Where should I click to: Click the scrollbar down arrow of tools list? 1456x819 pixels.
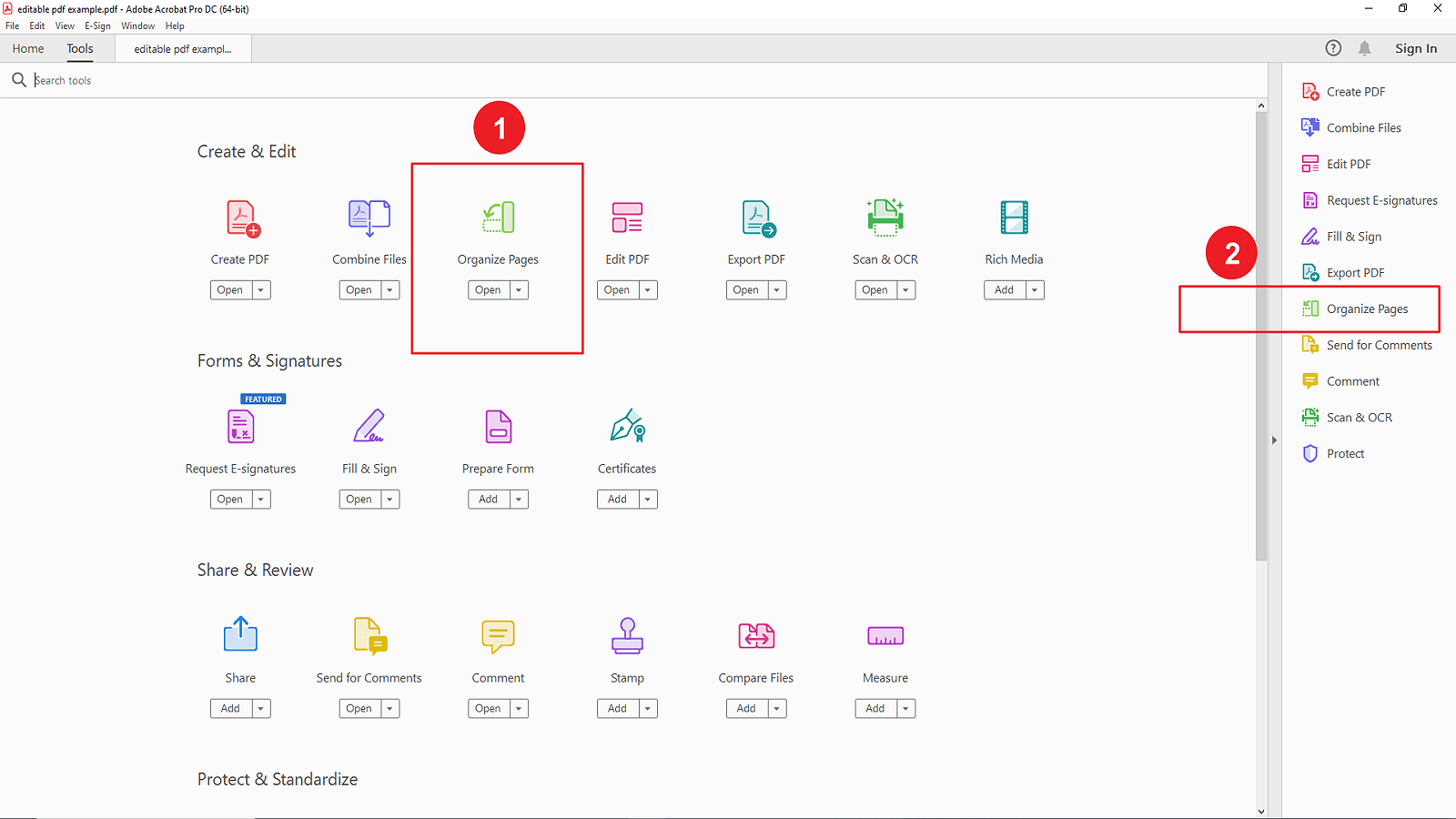1261,812
